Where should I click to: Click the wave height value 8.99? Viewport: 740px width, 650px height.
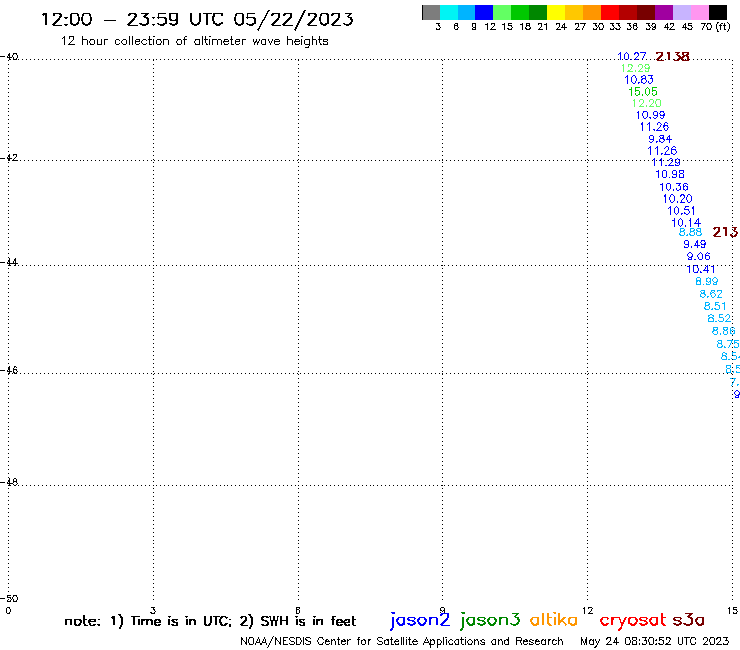(706, 281)
